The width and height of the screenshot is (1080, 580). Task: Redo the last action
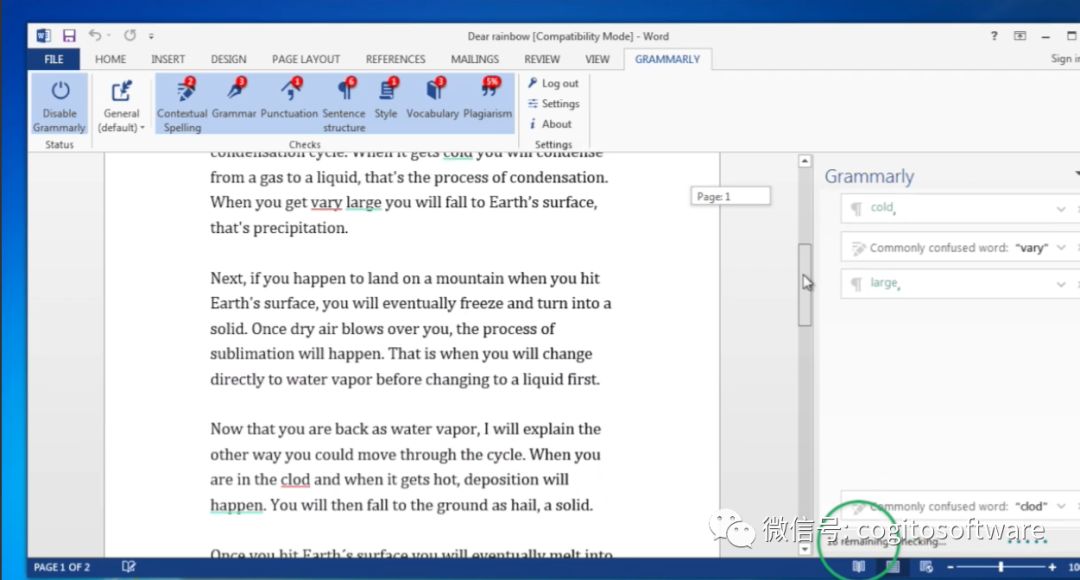coord(129,35)
